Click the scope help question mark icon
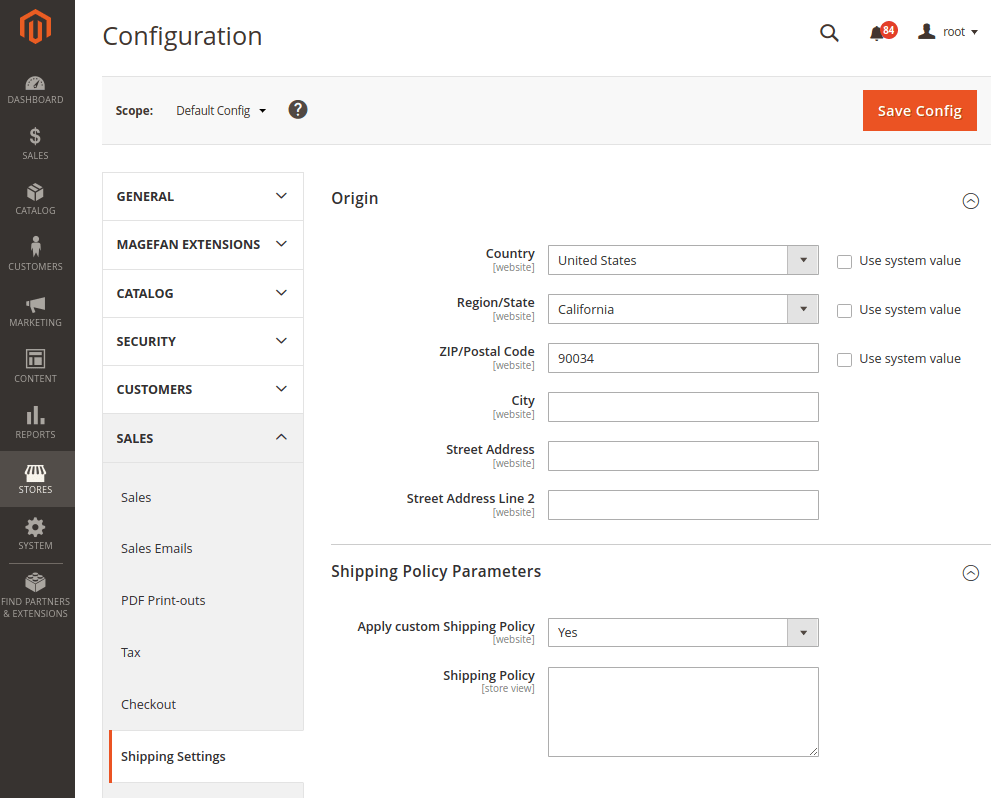Viewport: 1000px width, 798px height. click(x=298, y=110)
